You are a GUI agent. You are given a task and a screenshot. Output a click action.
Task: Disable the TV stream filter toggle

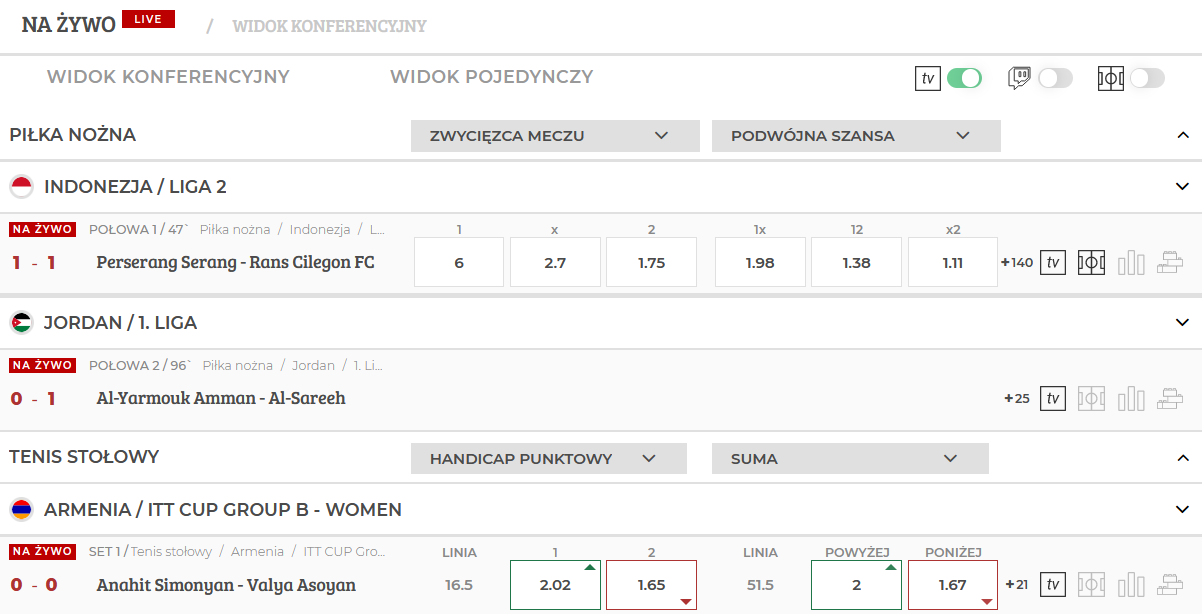click(x=964, y=78)
